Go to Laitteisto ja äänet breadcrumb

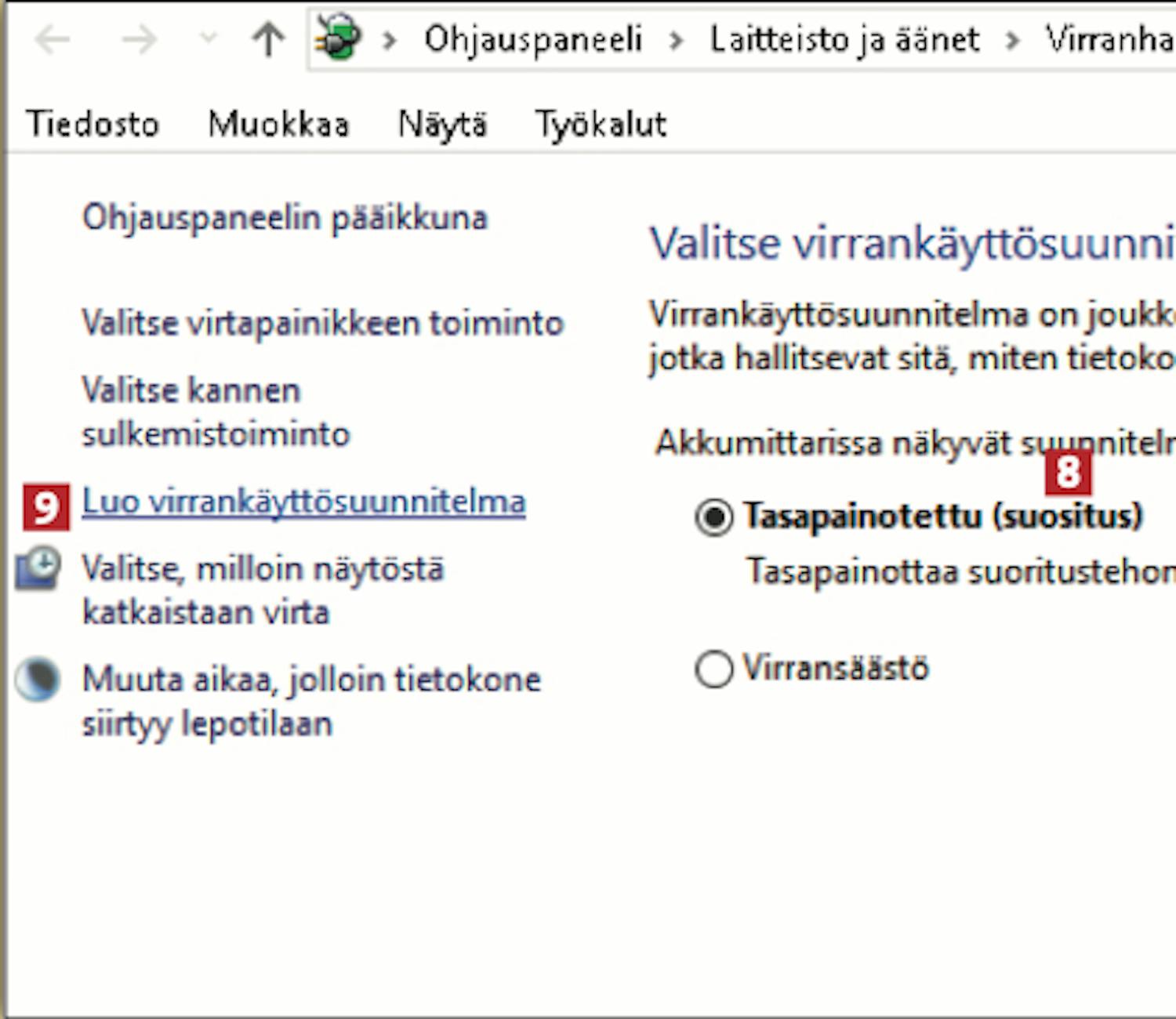pyautogui.click(x=844, y=39)
